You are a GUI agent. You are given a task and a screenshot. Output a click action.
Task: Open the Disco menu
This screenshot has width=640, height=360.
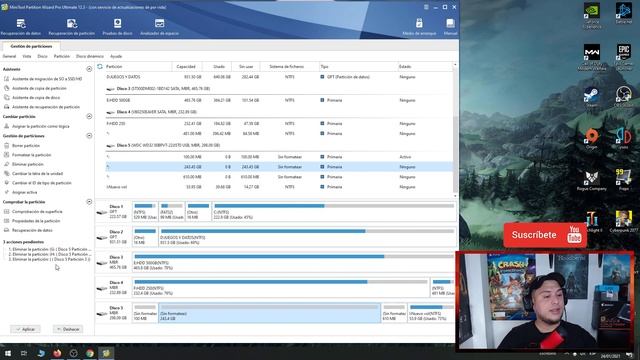coord(42,56)
